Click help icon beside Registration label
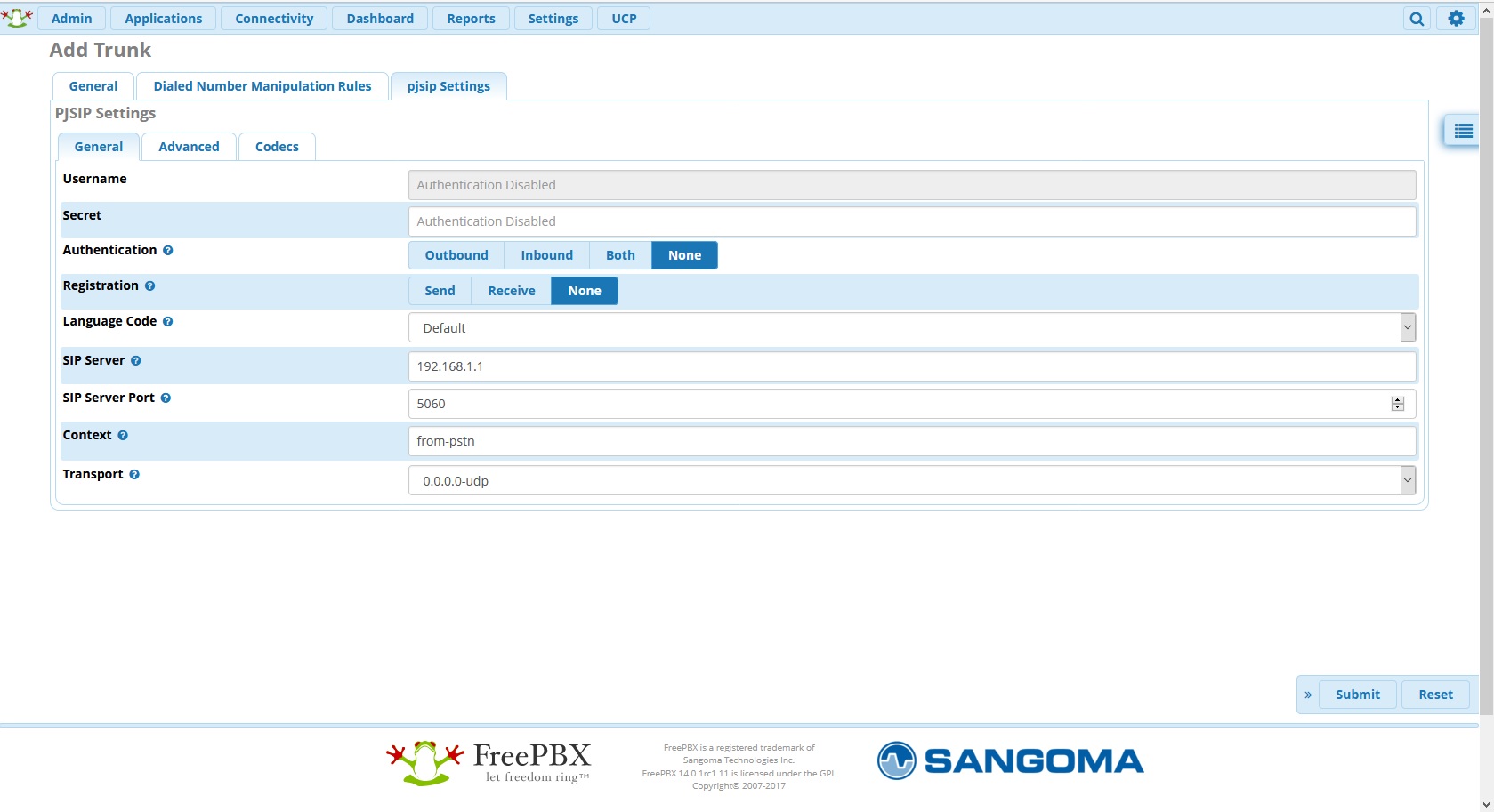1494x812 pixels. point(150,286)
